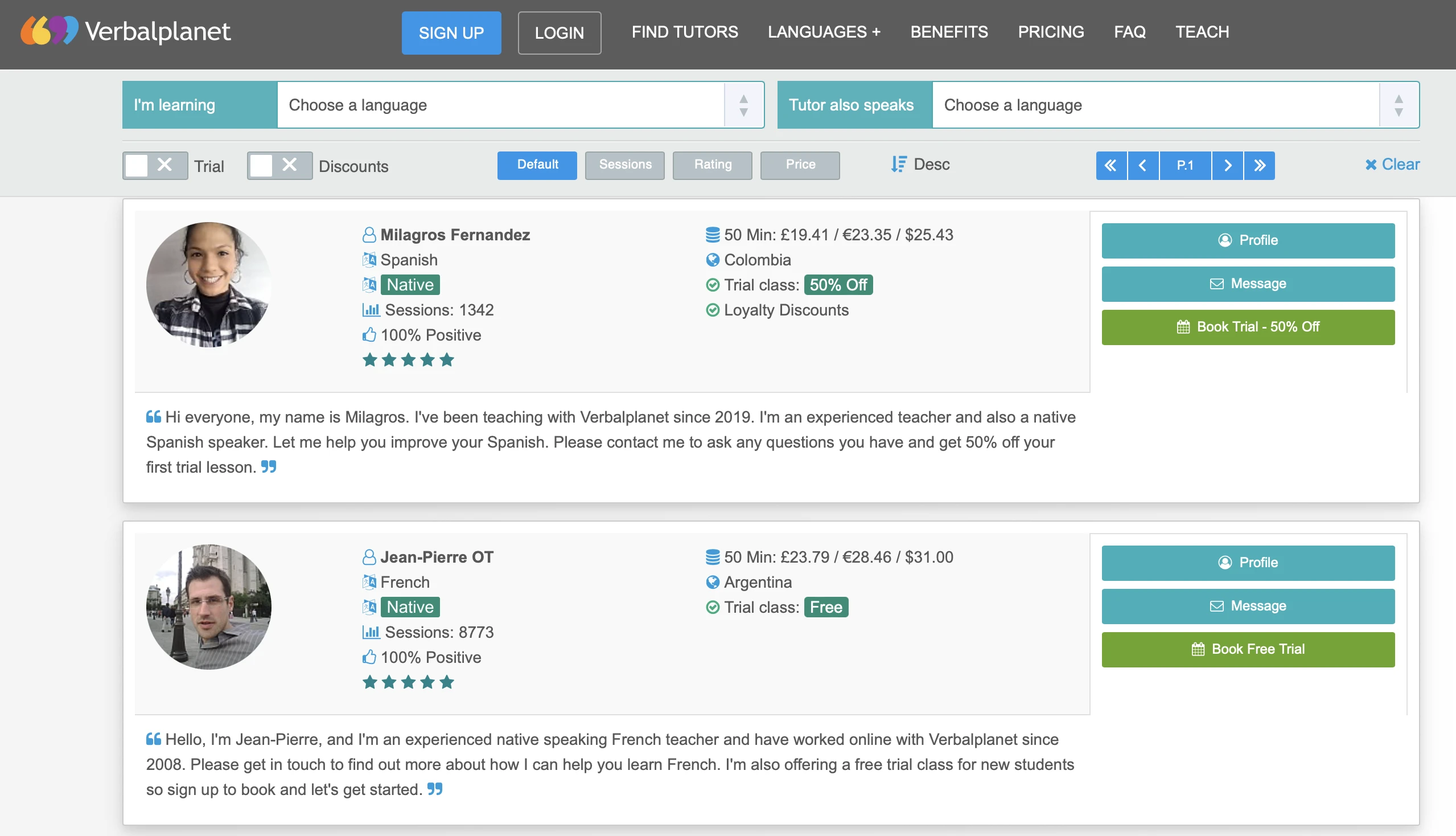
Task: Navigate to the FIND TUTORS page
Action: coord(685,32)
